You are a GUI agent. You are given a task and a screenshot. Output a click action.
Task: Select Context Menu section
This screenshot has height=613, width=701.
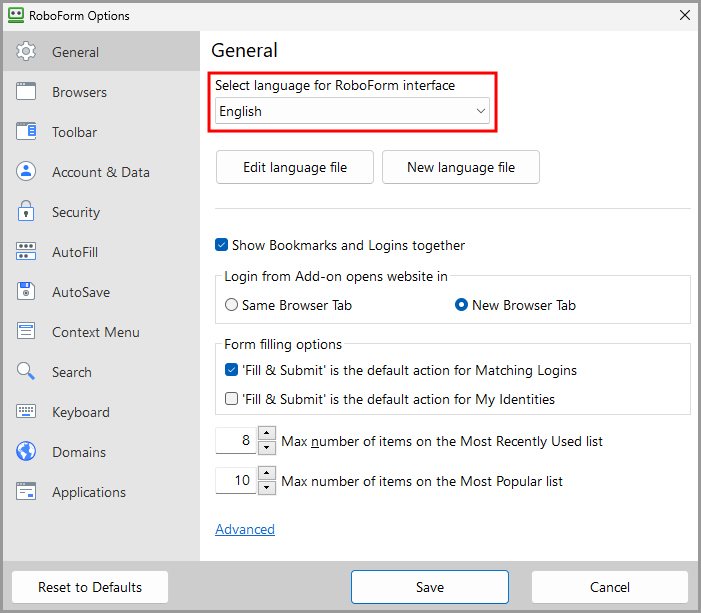point(101,332)
